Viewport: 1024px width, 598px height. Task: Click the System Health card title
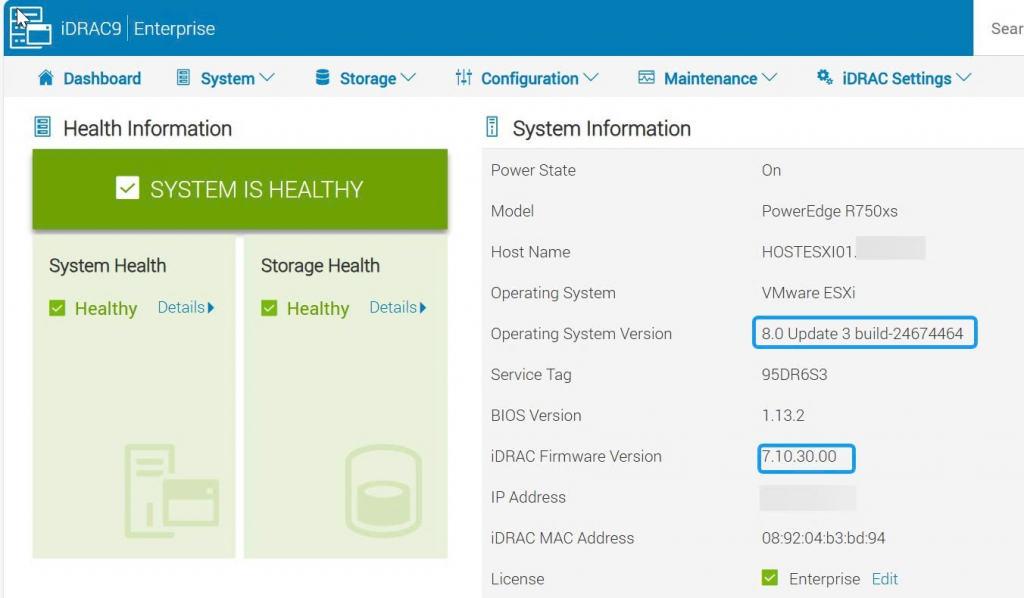(108, 266)
